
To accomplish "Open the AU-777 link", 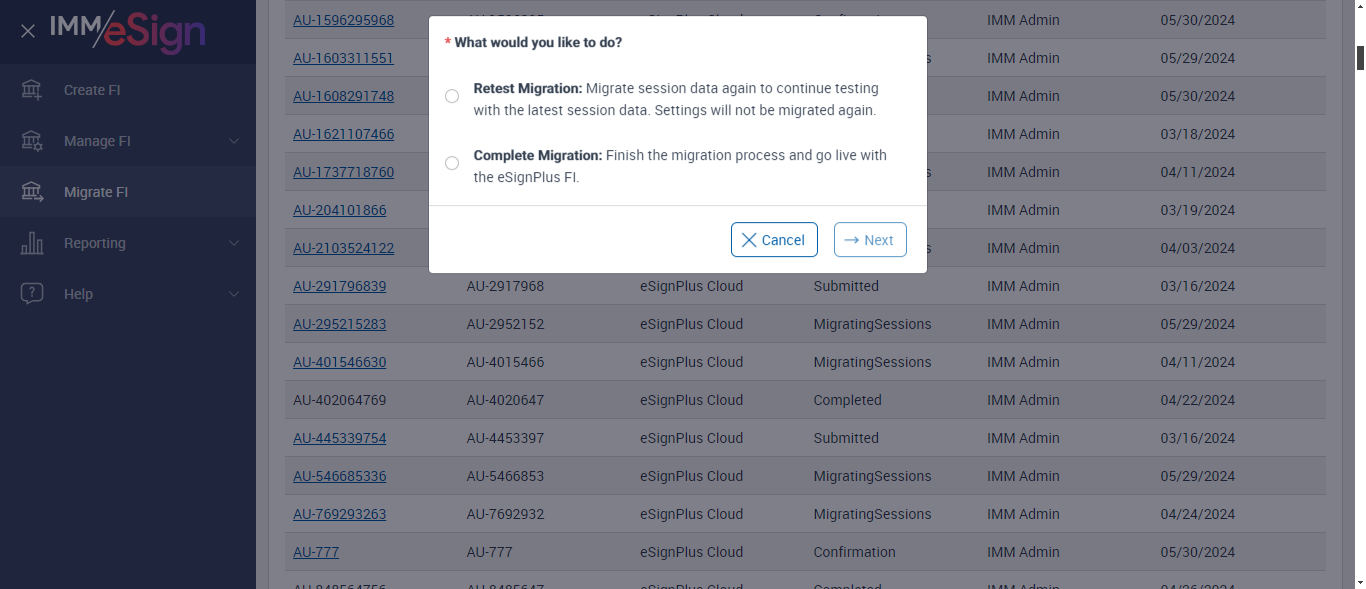I will 316,552.
